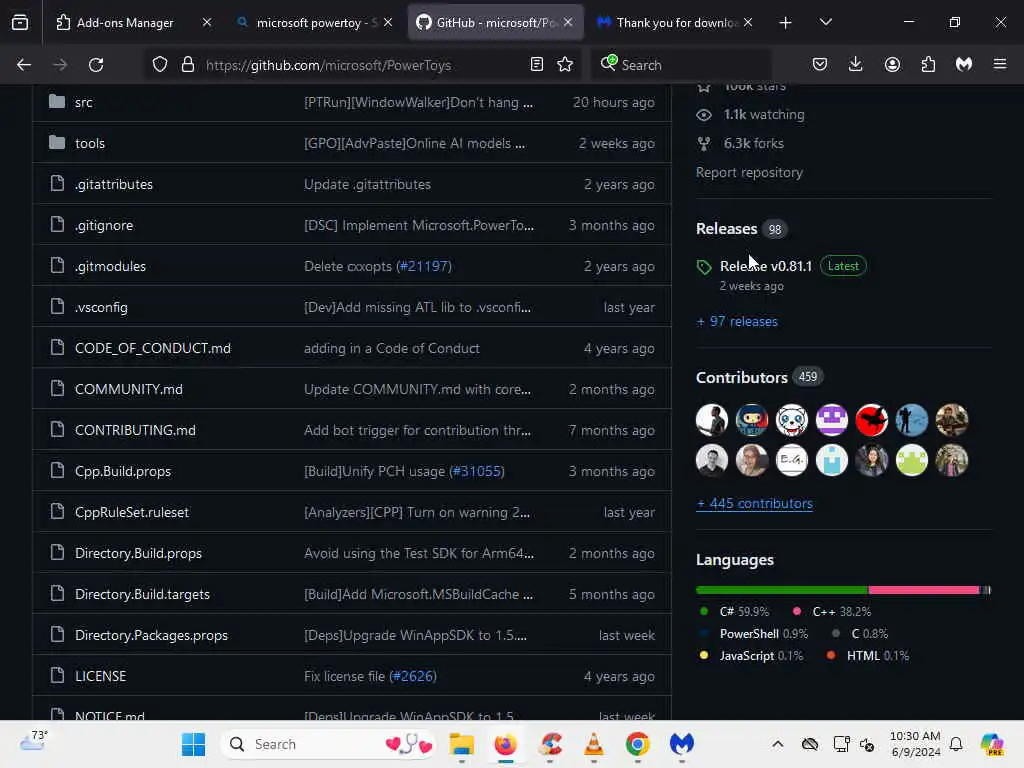Open Cpp.Build.props file
The image size is (1024, 768).
click(123, 472)
